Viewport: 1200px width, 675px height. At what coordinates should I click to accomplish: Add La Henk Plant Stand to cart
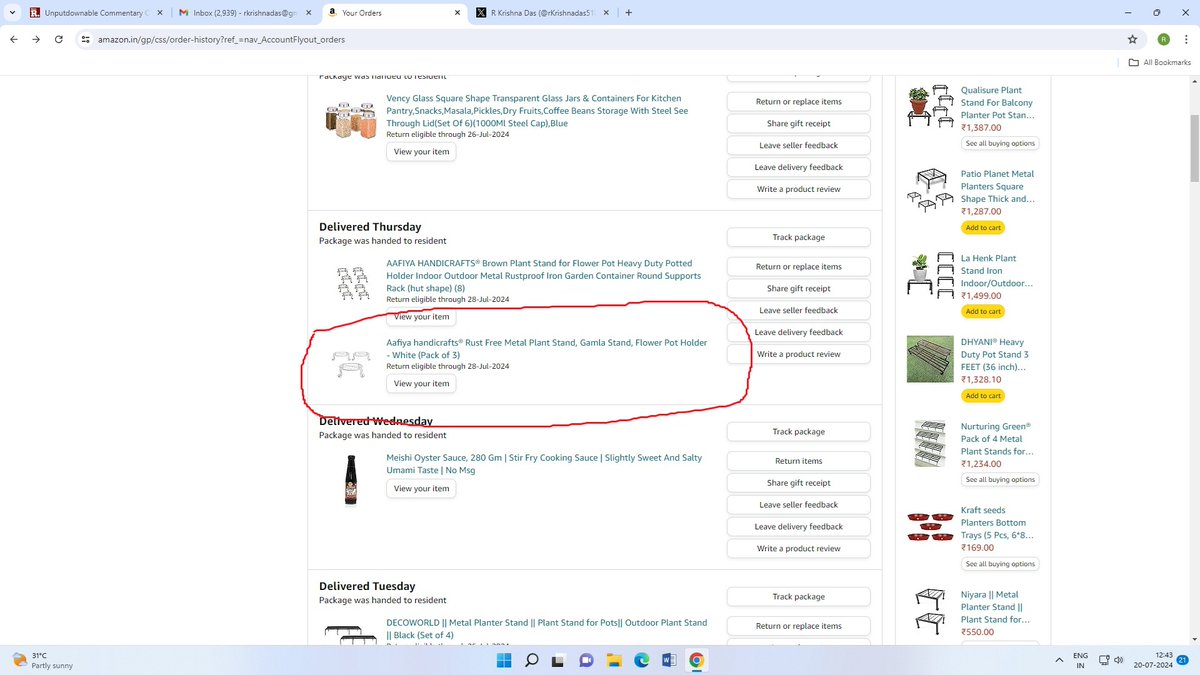point(983,311)
